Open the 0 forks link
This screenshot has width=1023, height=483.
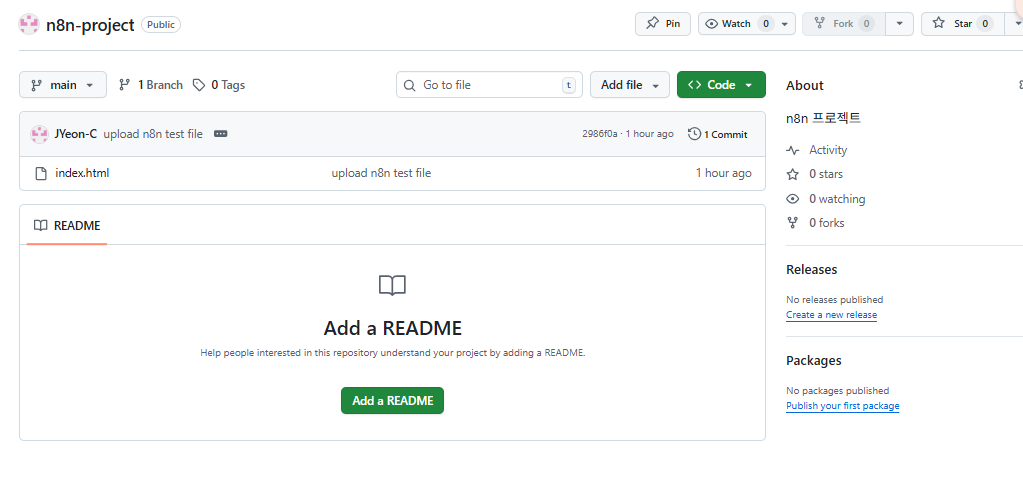[x=827, y=223]
